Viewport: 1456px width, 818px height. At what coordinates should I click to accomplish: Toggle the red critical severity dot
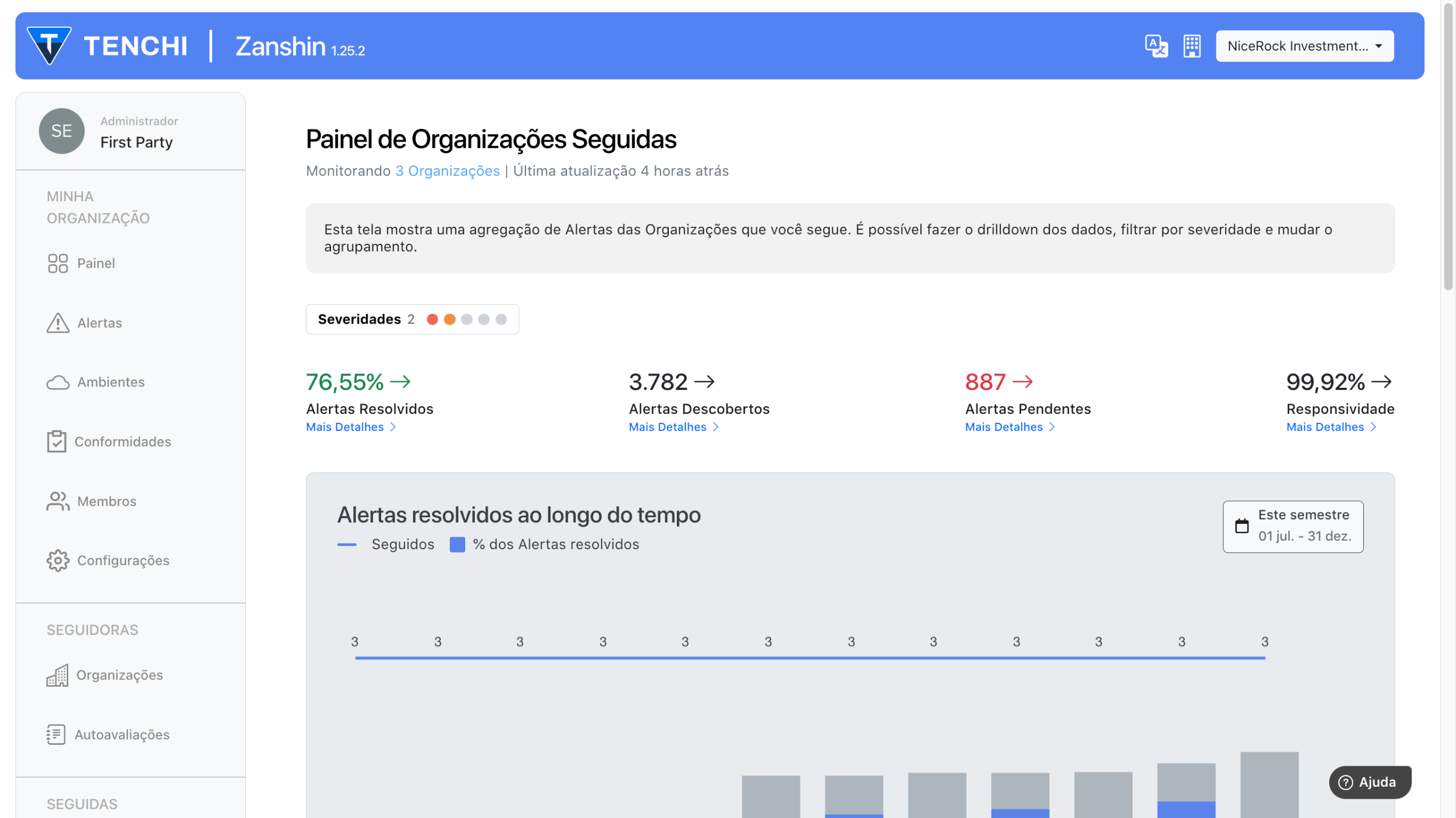click(x=432, y=319)
